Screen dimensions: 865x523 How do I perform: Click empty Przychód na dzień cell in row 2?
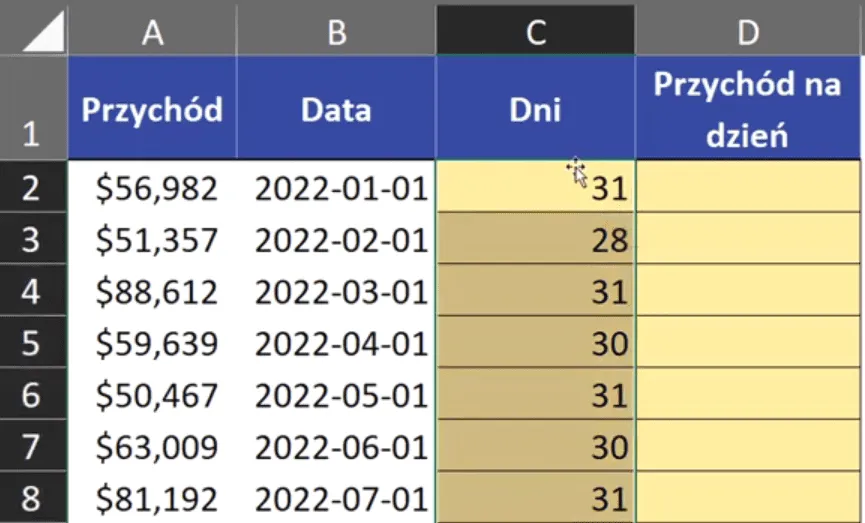point(748,187)
